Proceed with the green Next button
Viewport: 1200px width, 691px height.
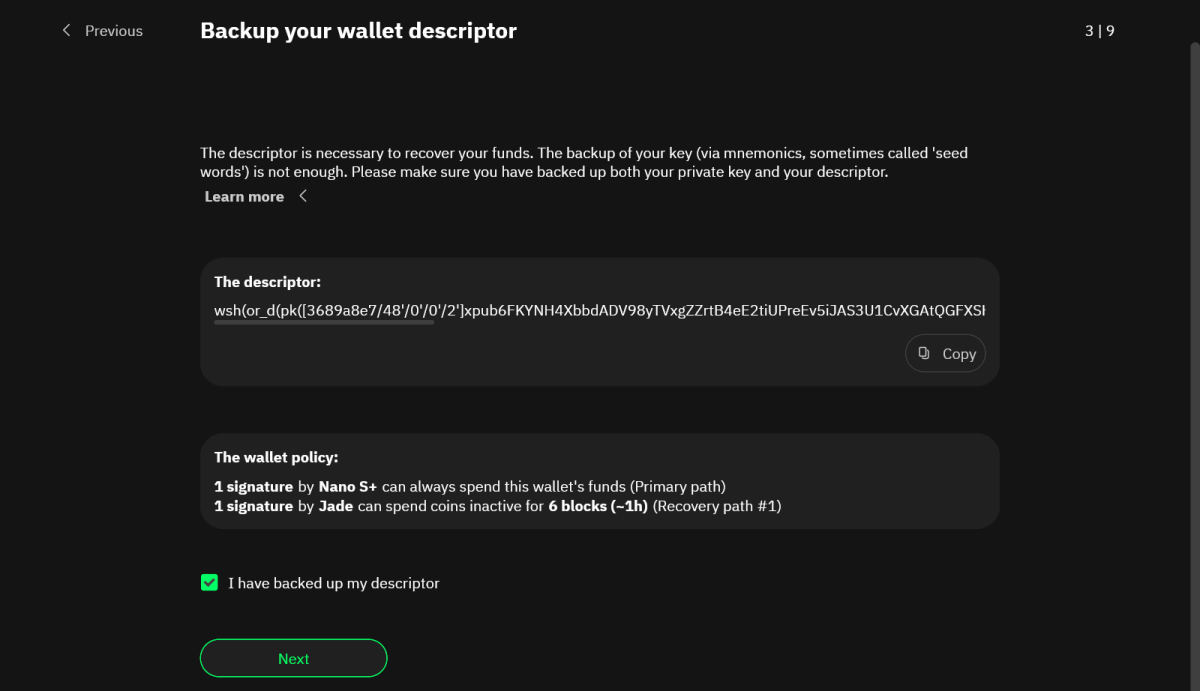[x=293, y=658]
